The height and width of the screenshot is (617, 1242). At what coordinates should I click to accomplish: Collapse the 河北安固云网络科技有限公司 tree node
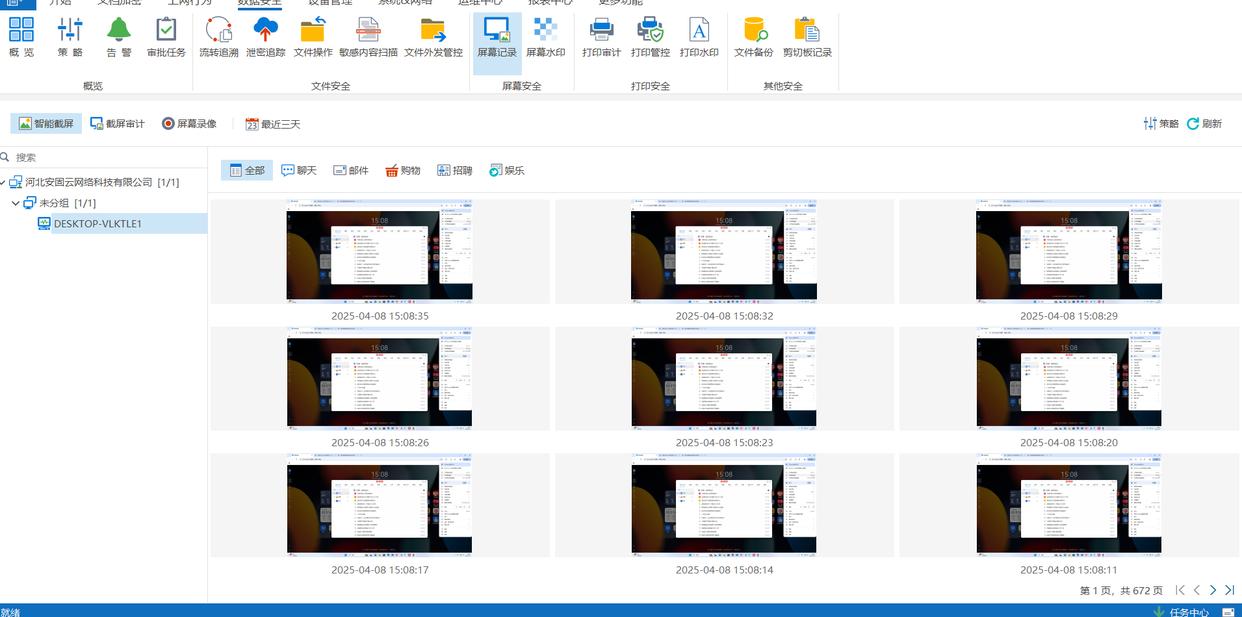click(4, 183)
